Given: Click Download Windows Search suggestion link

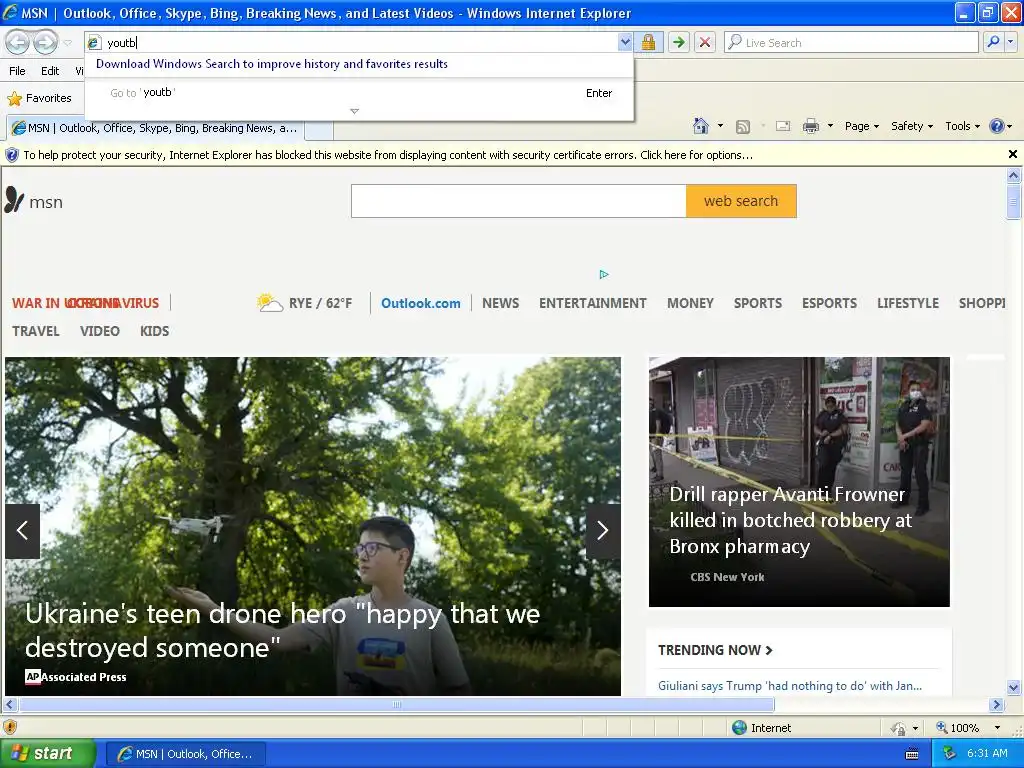Looking at the screenshot, I should [x=272, y=64].
